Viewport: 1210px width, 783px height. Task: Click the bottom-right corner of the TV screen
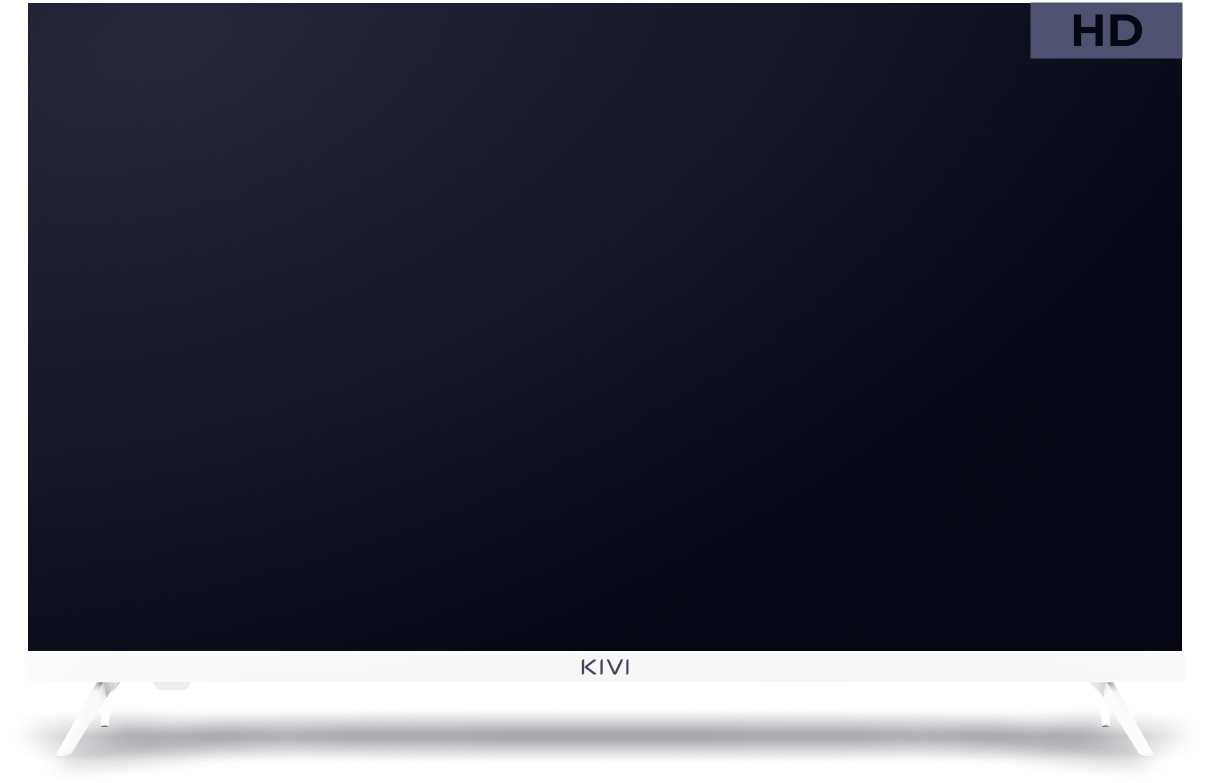point(1178,646)
